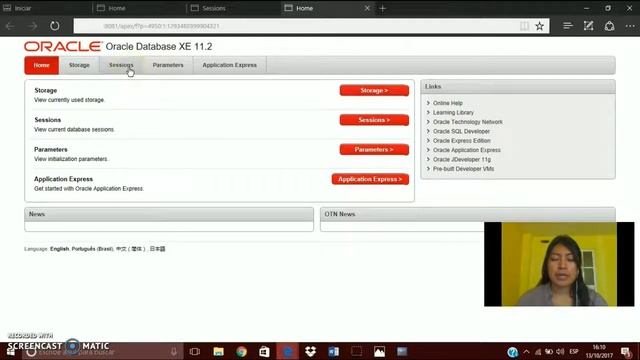This screenshot has height=360, width=640.
Task: Click the microphone icon in taskbar search
Action: 174,351
